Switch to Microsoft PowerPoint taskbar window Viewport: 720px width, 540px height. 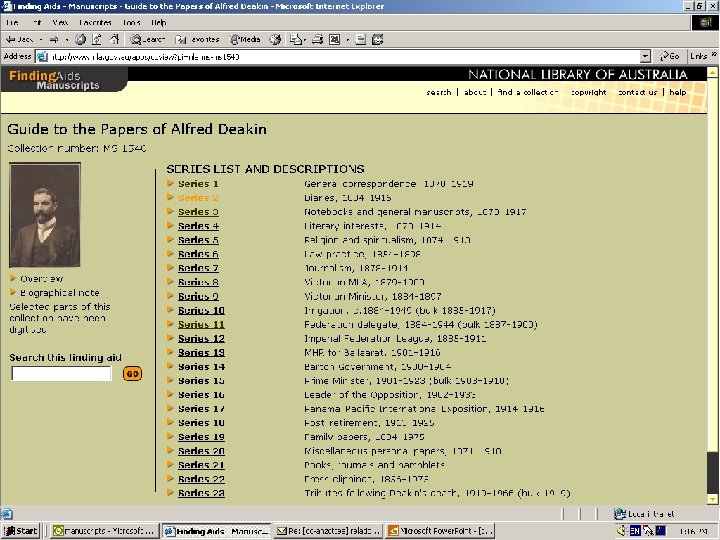tap(440, 531)
